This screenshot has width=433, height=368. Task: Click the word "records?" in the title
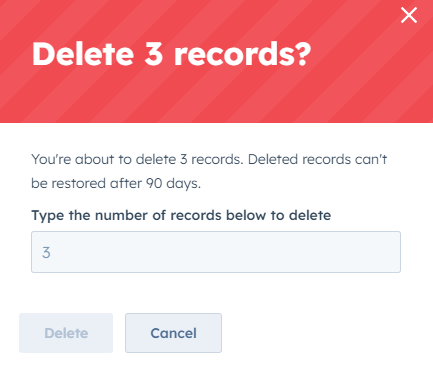coord(243,54)
